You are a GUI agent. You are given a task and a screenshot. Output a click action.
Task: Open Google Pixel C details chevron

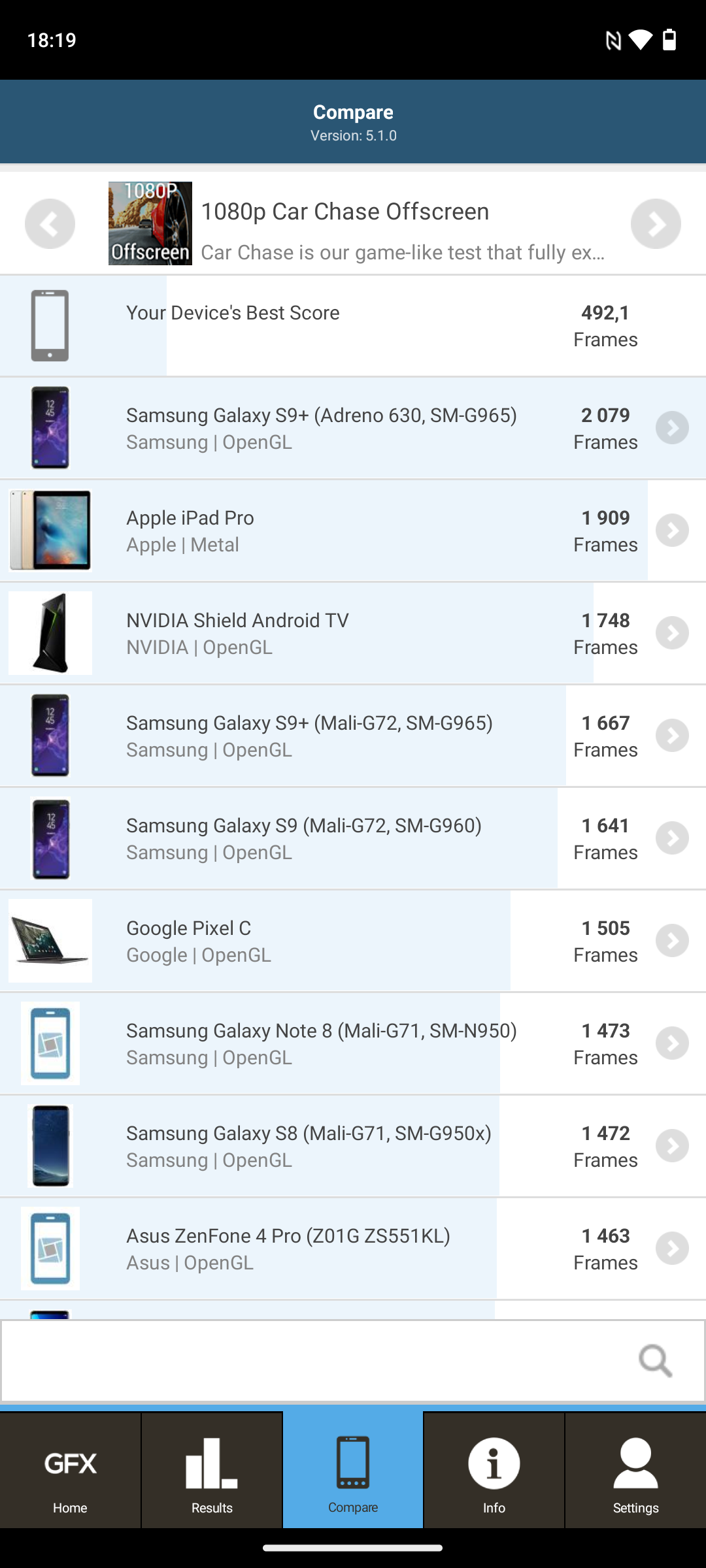tap(672, 941)
